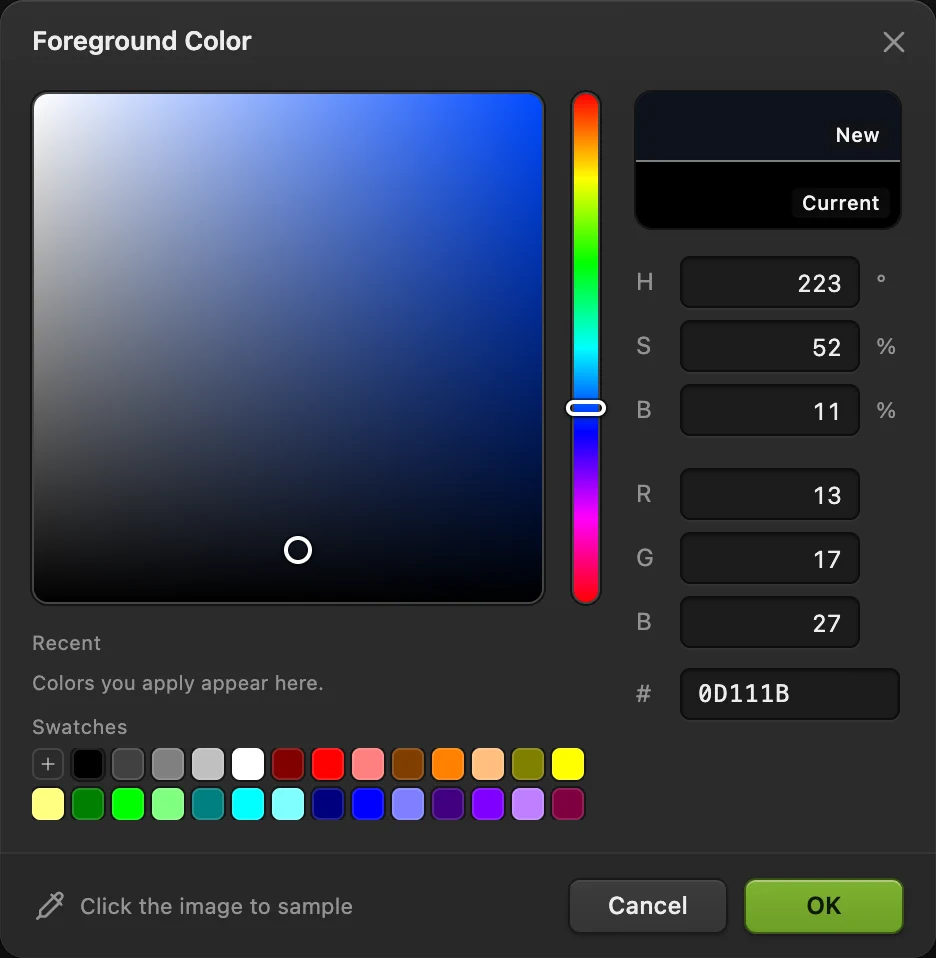Click the add swatch plus icon
Viewport: 936px width, 958px height.
(x=48, y=764)
